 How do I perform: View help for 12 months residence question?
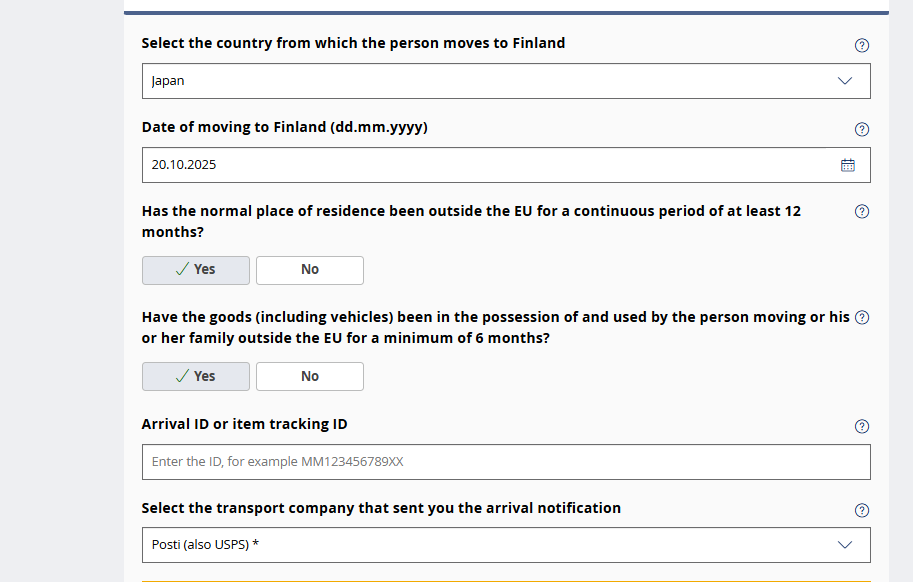tap(862, 211)
